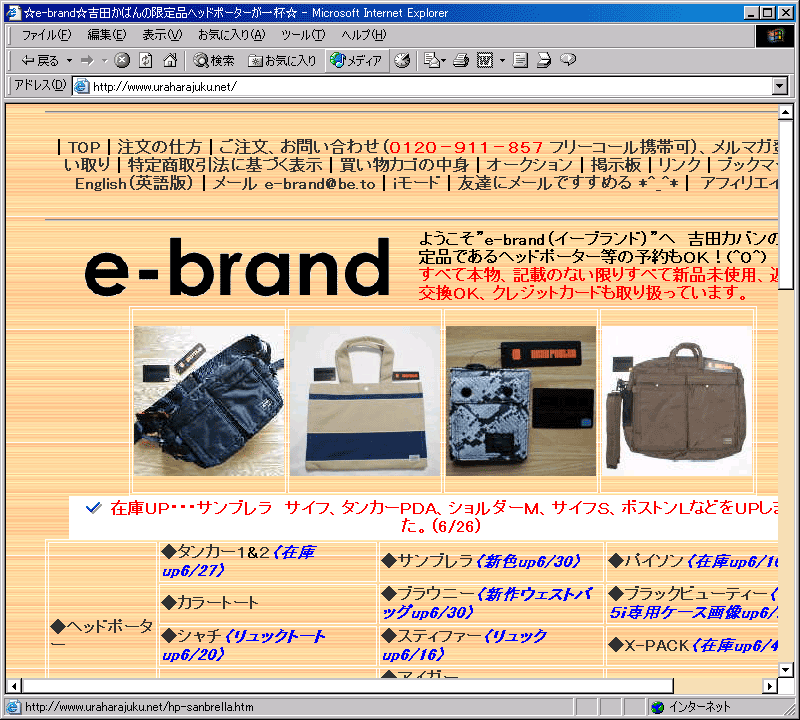This screenshot has height=720, width=800.
Task: Open the ヘルプ(H) menu
Action: tap(364, 35)
